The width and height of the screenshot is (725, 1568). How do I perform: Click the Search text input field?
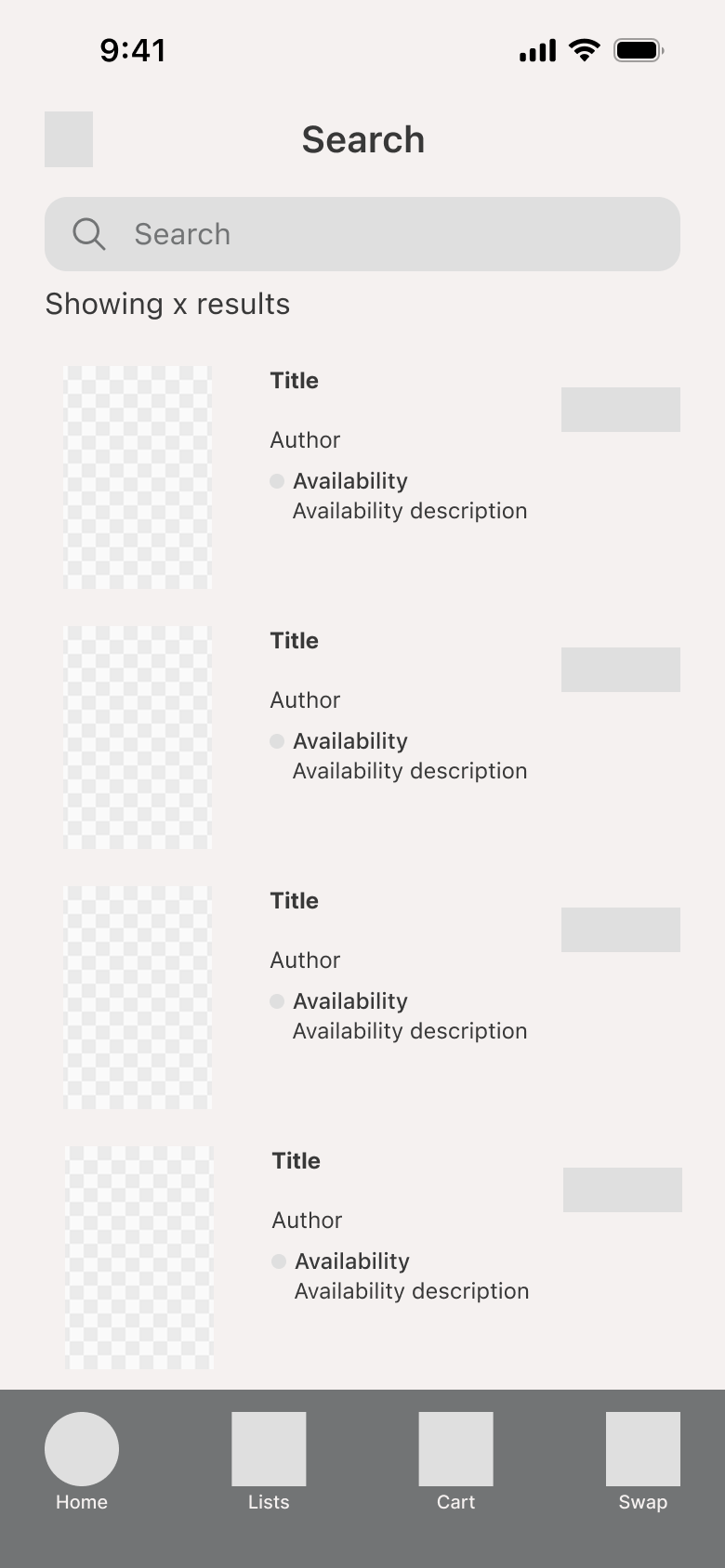pos(362,234)
